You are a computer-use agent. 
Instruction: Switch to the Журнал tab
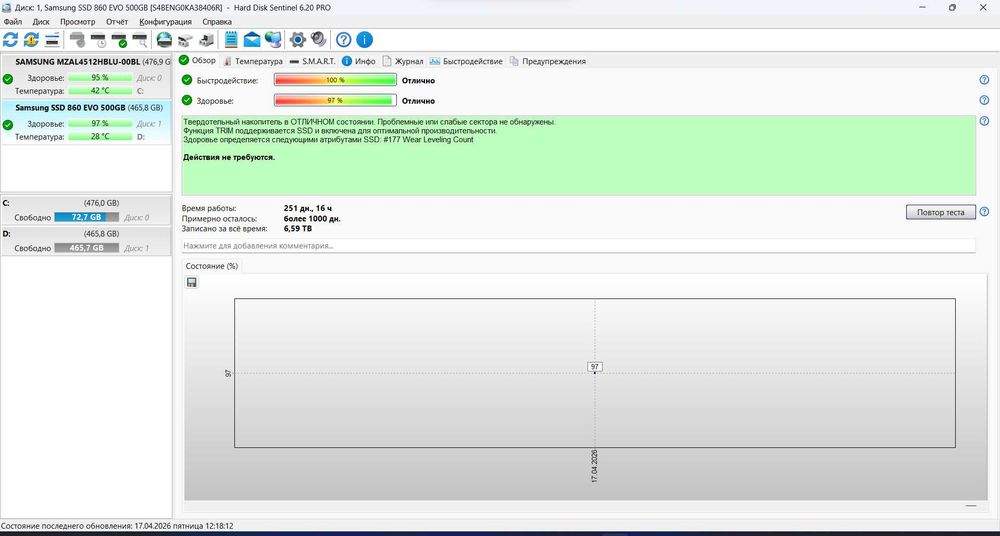[x=403, y=61]
